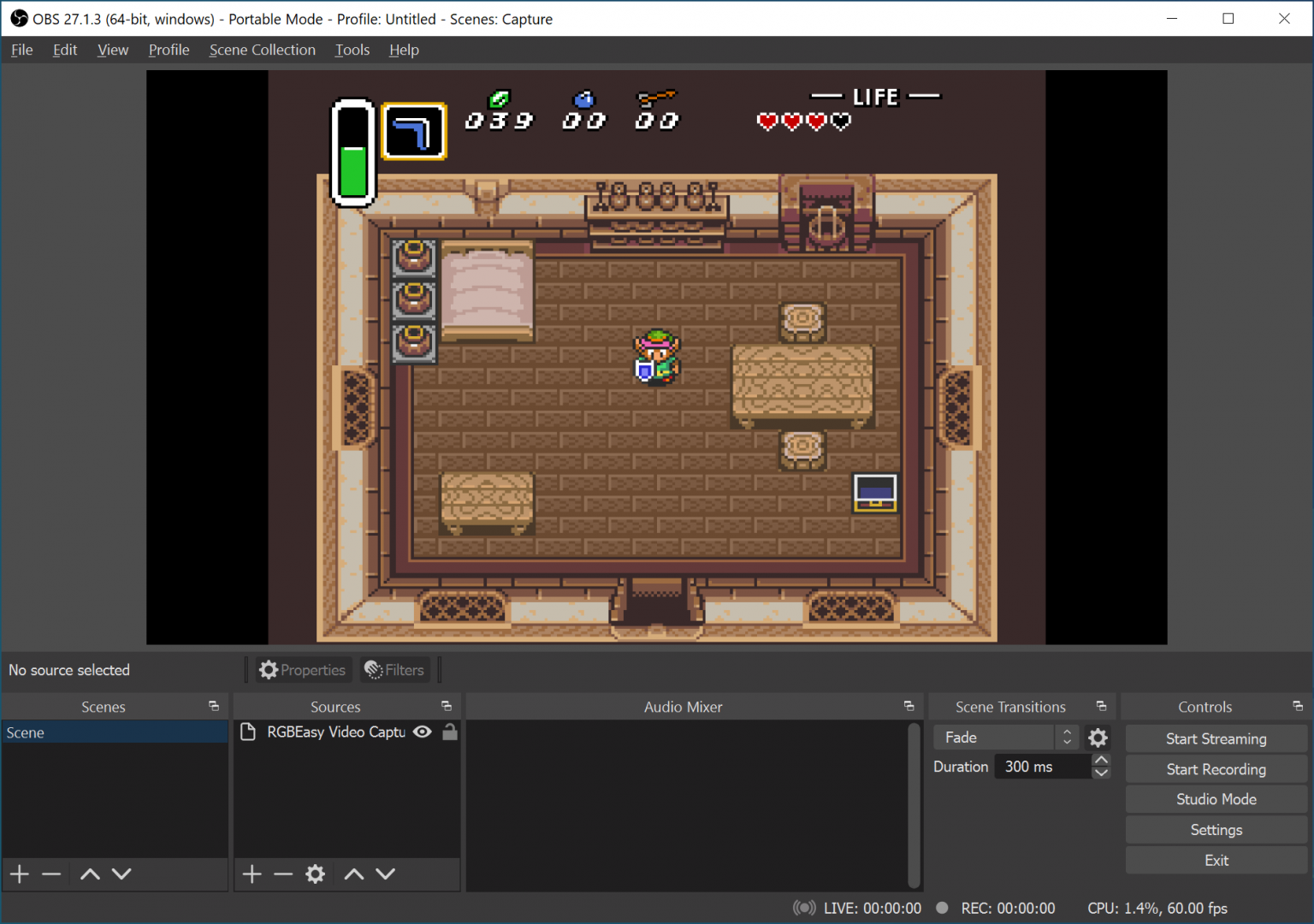The width and height of the screenshot is (1314, 924).
Task: Pop out the Sources dock
Action: coord(447,706)
